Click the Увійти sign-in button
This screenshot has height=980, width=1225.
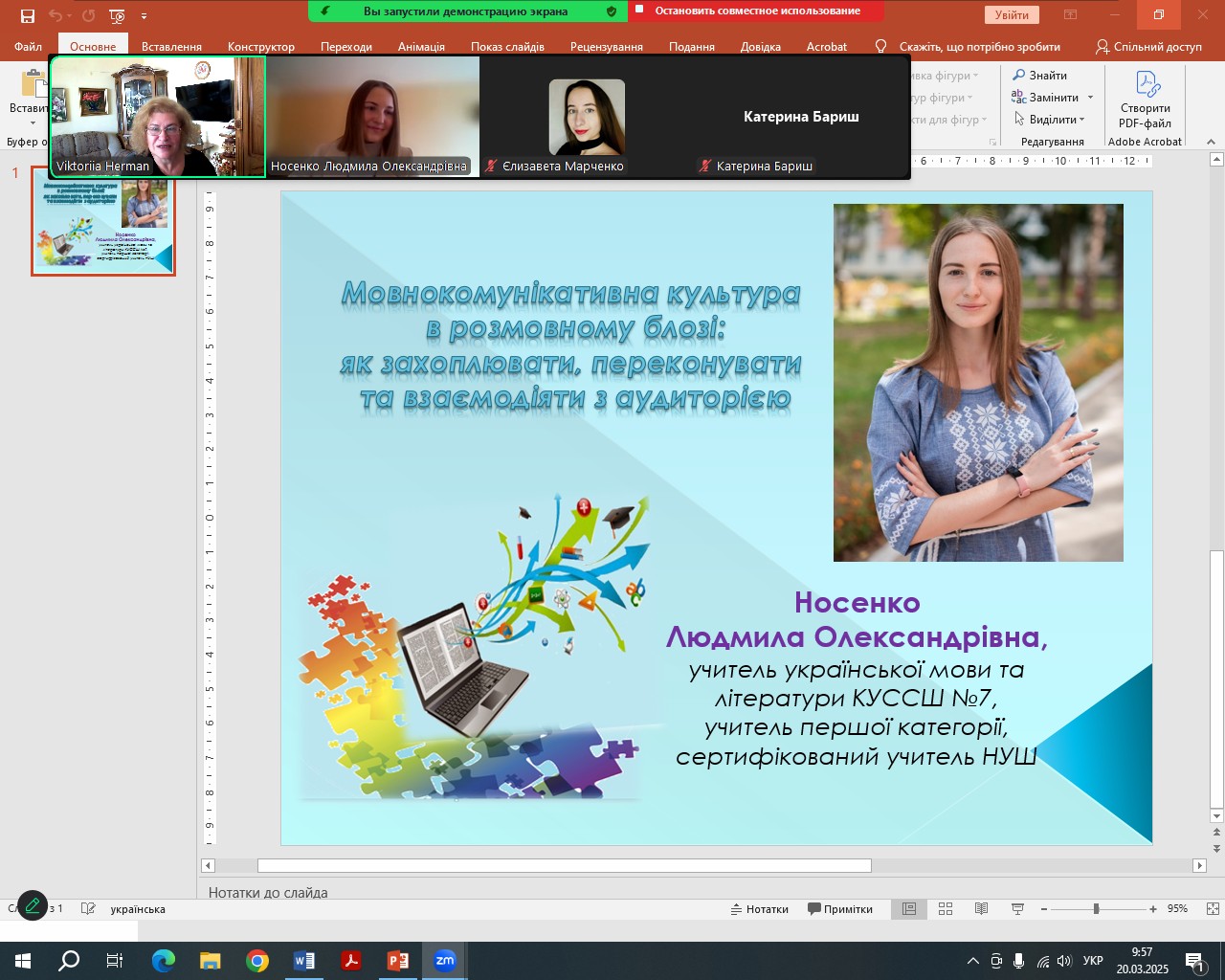[x=1012, y=14]
